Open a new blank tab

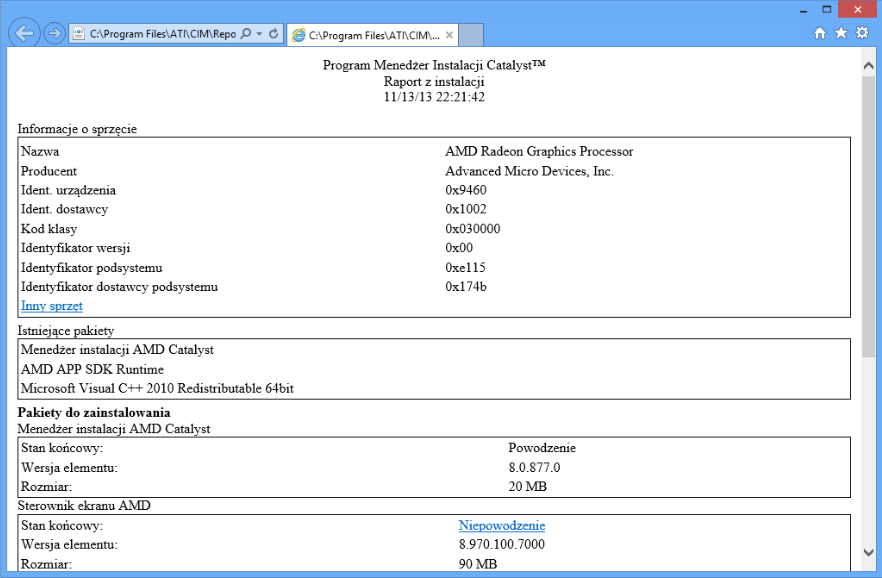(471, 35)
